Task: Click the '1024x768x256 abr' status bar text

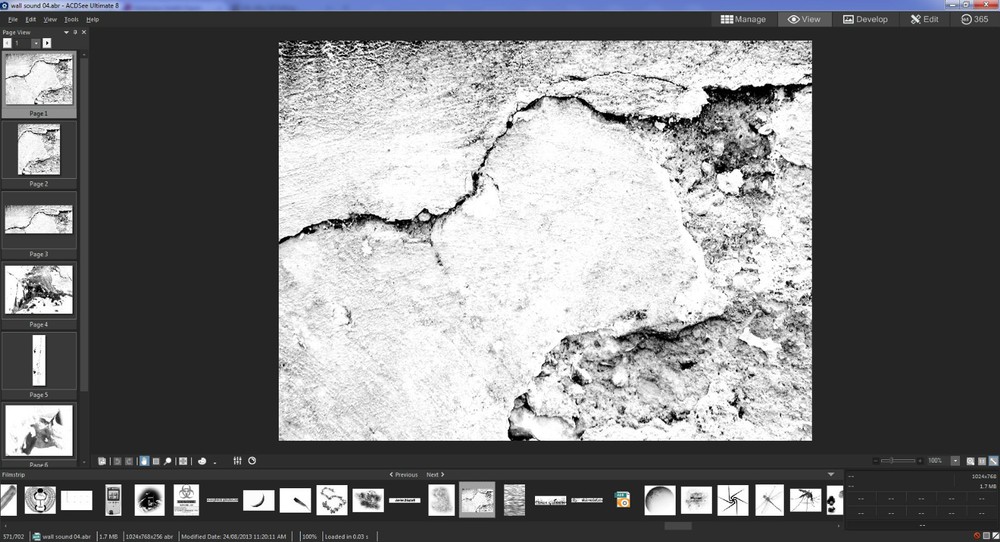Action: click(x=149, y=536)
